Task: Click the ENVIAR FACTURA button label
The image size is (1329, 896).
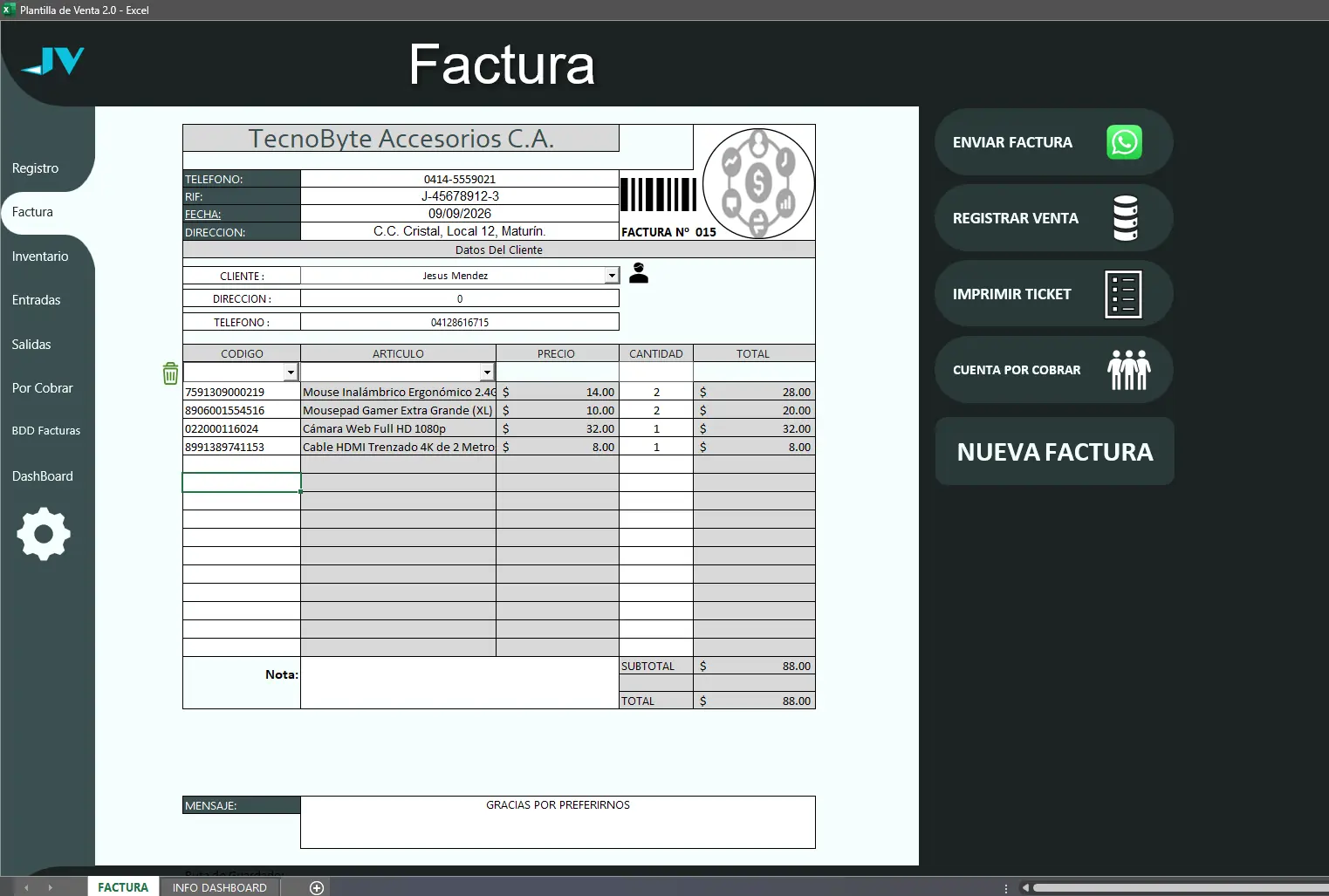Action: [1012, 142]
